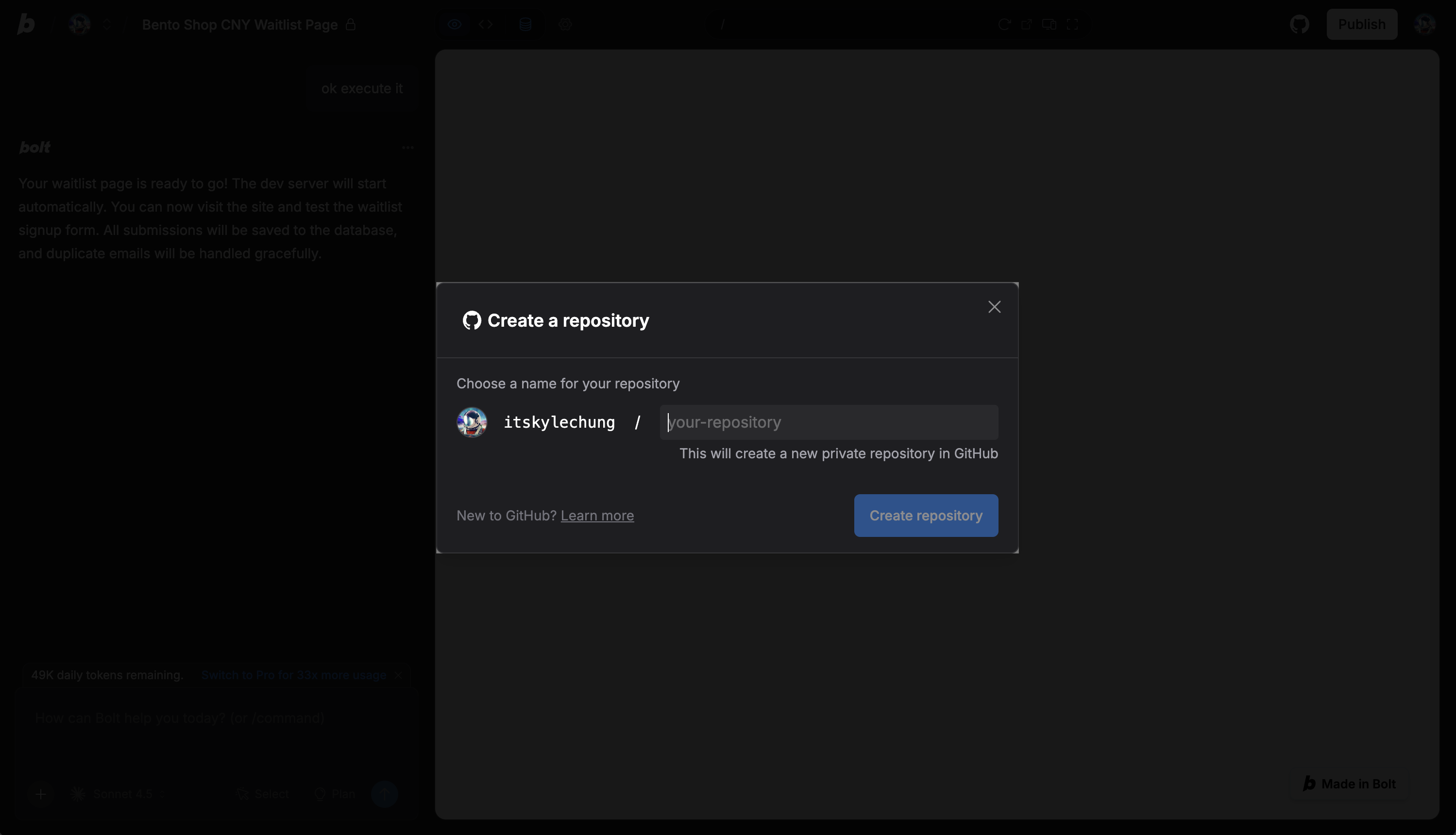Open the project settings gear icon
This screenshot has width=1456, height=835.
[565, 24]
